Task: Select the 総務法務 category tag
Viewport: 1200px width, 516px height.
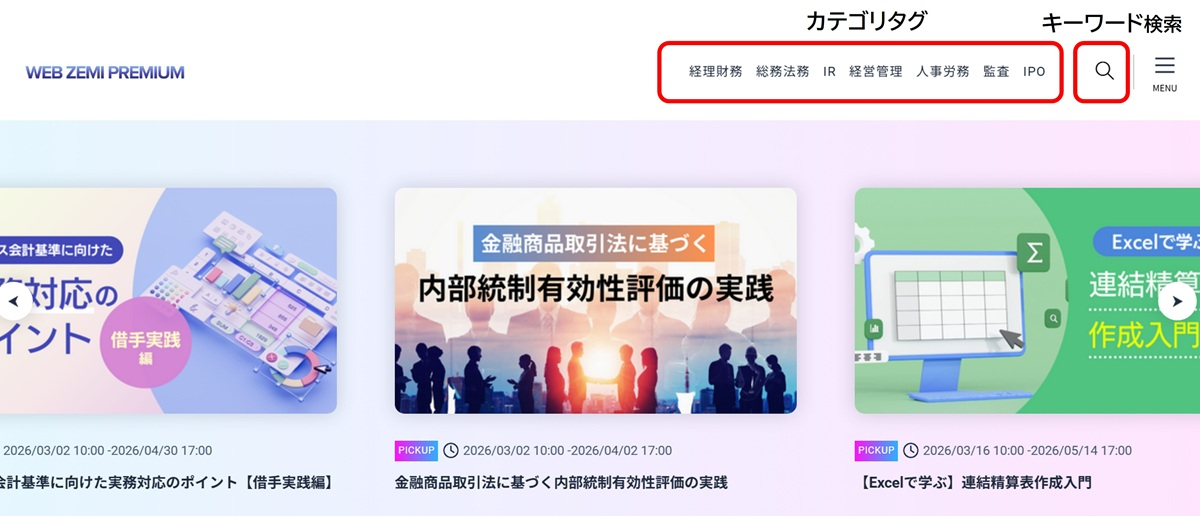Action: 782,72
